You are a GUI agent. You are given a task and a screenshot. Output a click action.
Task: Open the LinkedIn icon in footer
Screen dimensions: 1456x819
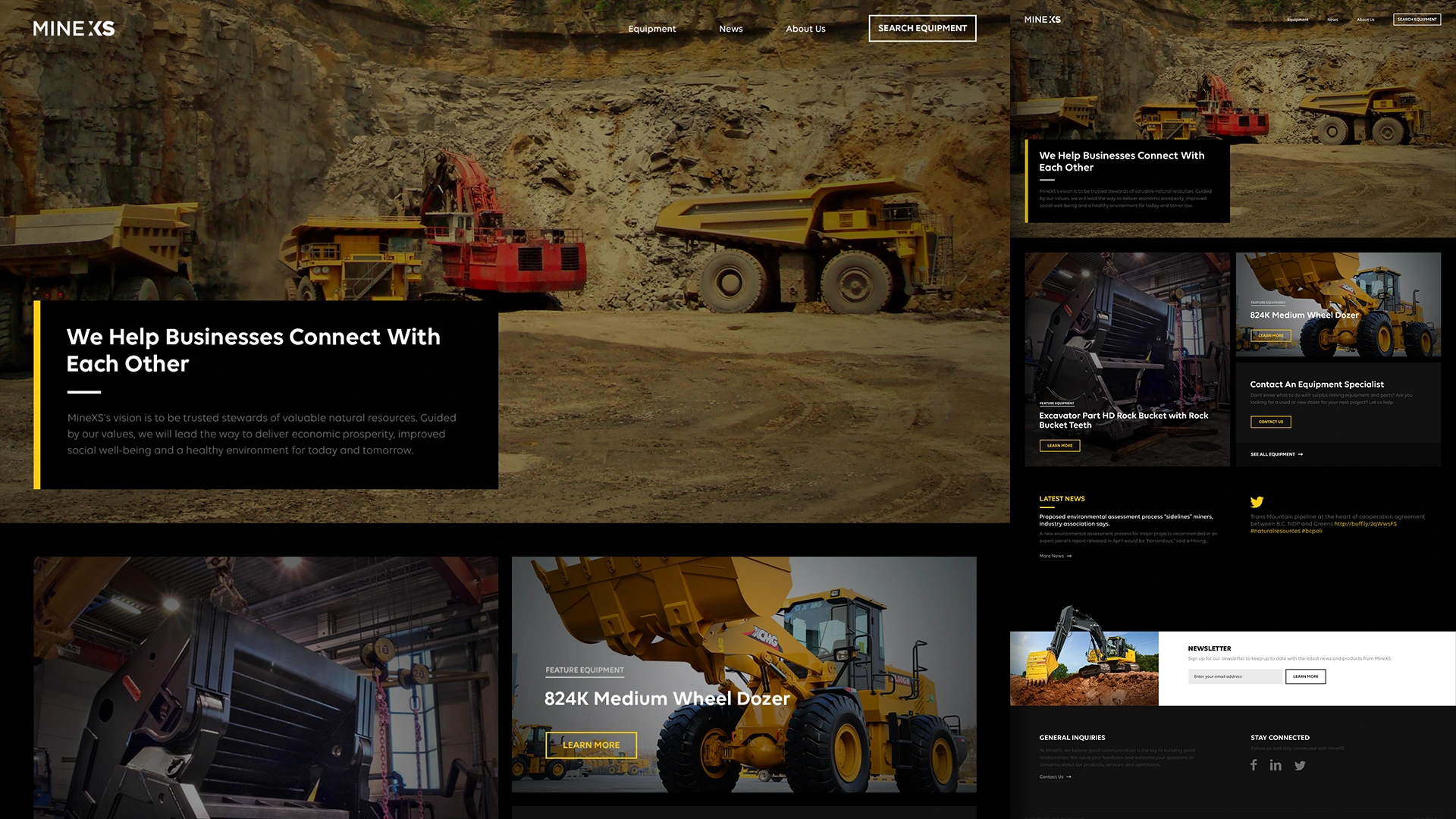pyautogui.click(x=1276, y=765)
